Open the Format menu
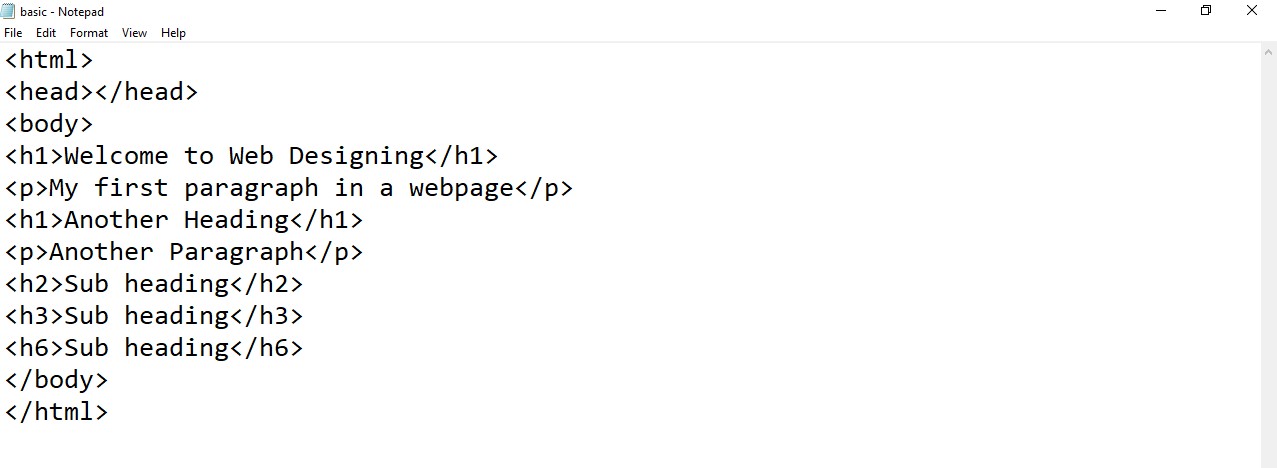This screenshot has height=468, width=1277. point(89,33)
